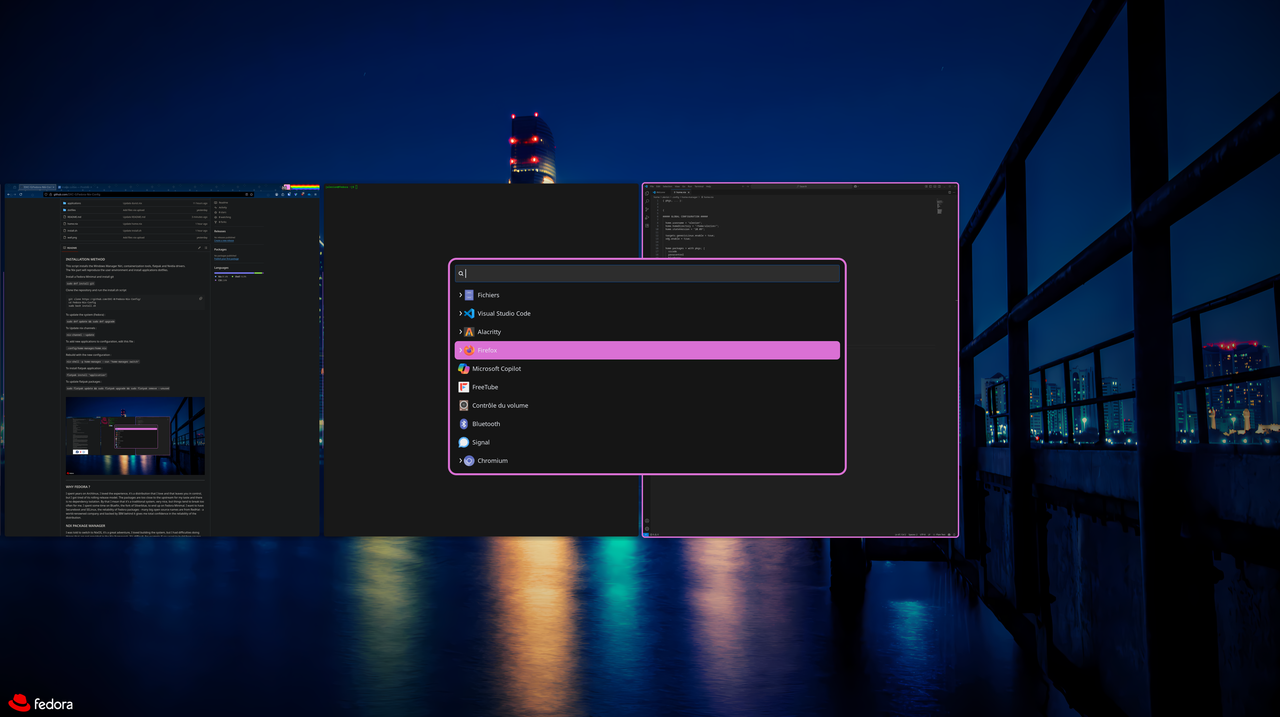The height and width of the screenshot is (717, 1280).
Task: Click VS Code command center Search box
Action: coord(801,186)
